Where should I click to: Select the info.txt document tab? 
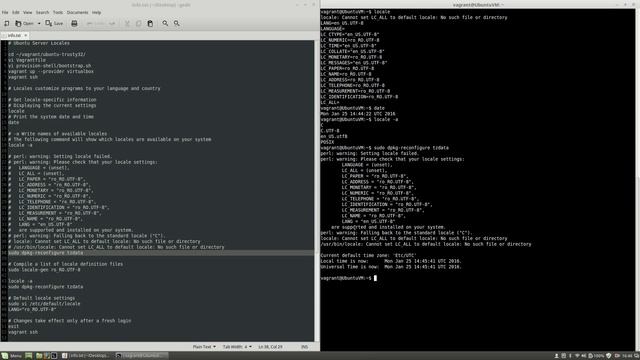[14, 35]
